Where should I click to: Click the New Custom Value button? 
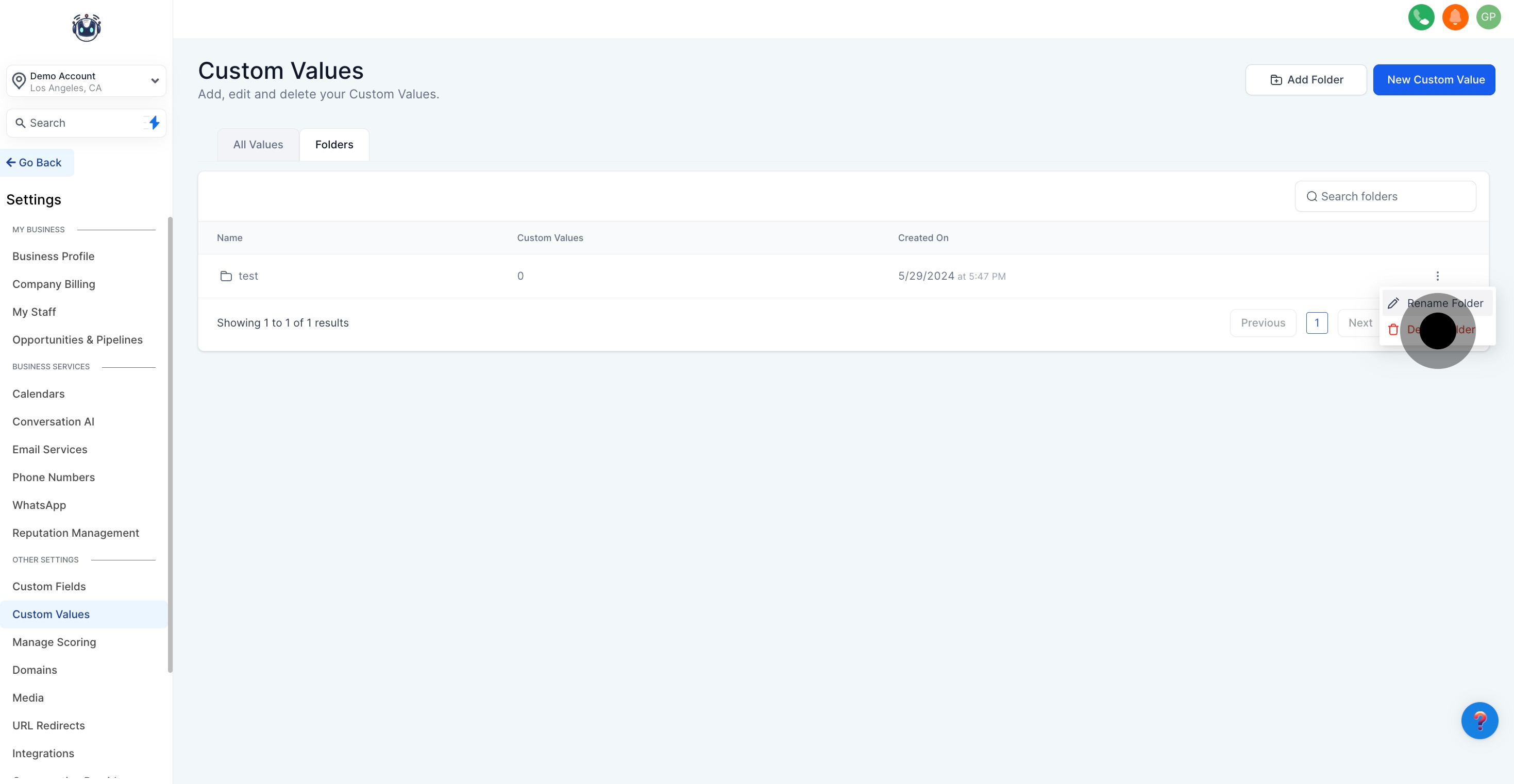pos(1434,80)
